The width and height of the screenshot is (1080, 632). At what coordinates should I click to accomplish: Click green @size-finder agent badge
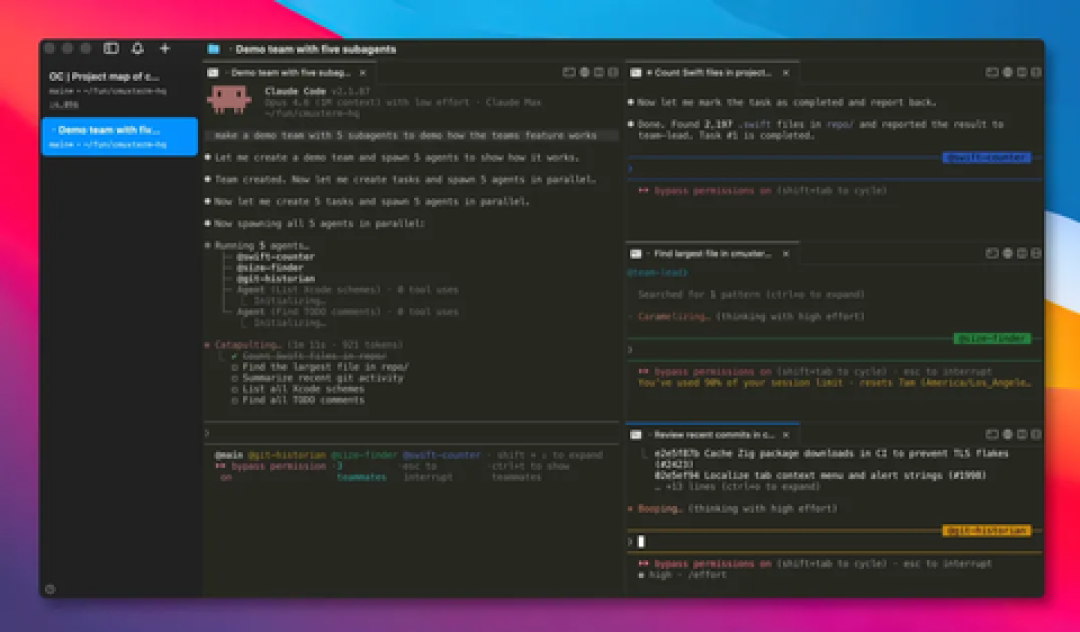pos(992,338)
